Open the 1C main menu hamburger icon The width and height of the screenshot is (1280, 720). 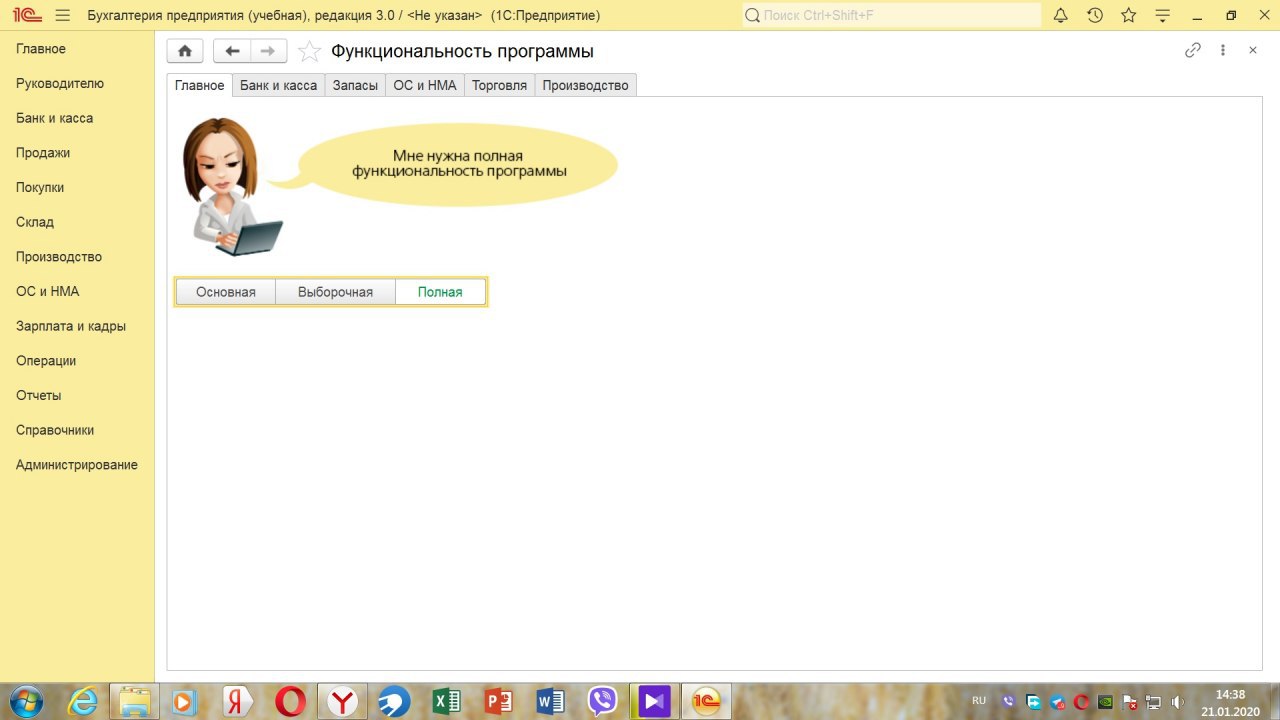click(x=63, y=15)
